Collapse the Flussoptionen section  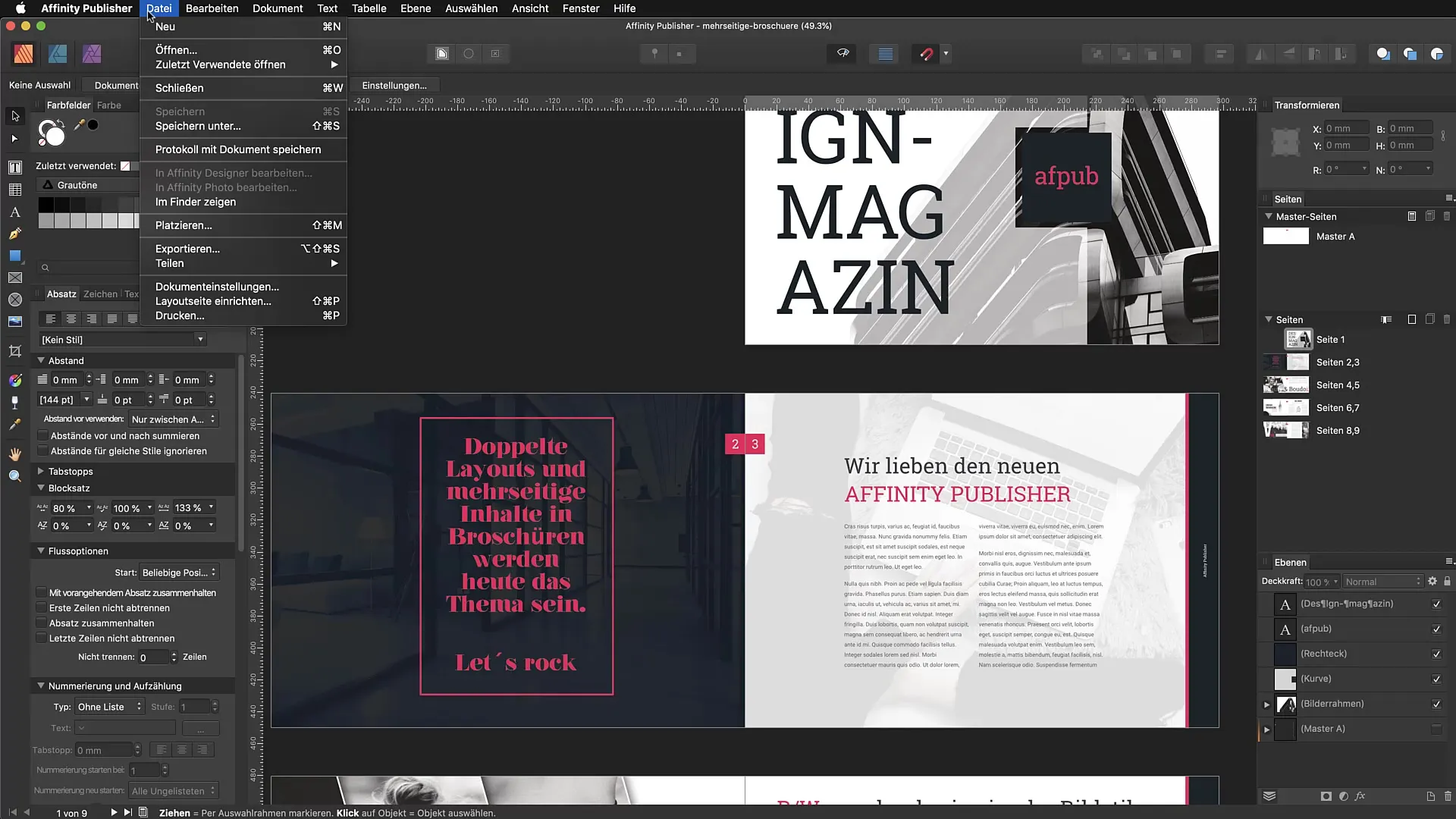[x=41, y=551]
